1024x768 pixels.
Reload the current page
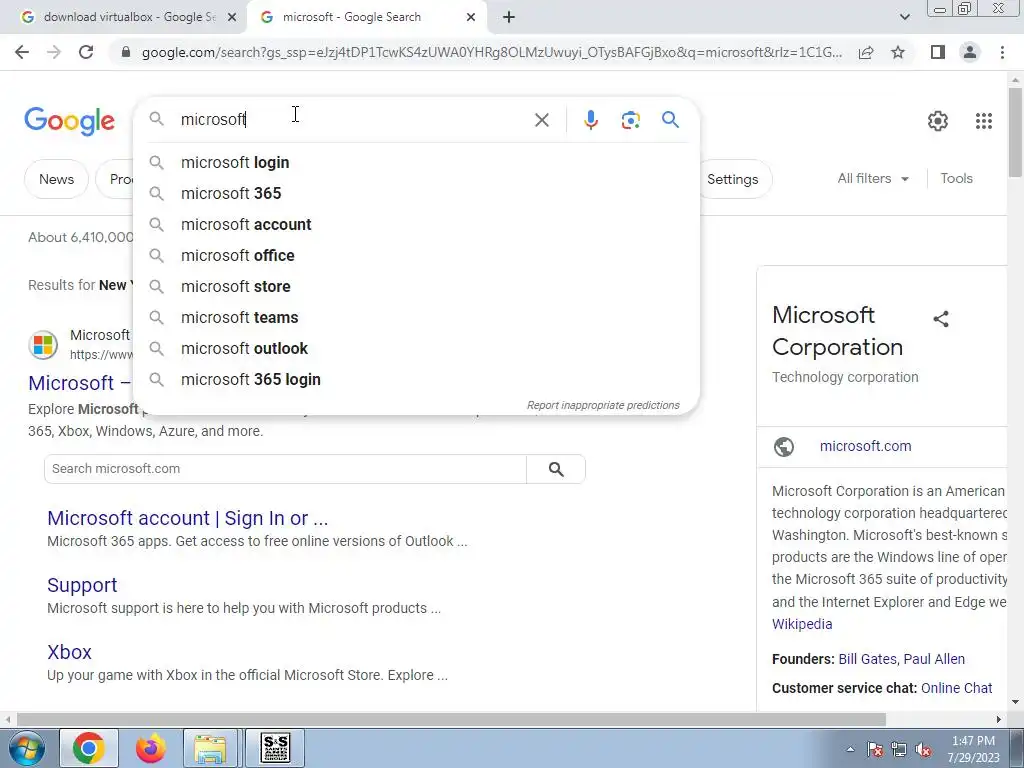(86, 52)
